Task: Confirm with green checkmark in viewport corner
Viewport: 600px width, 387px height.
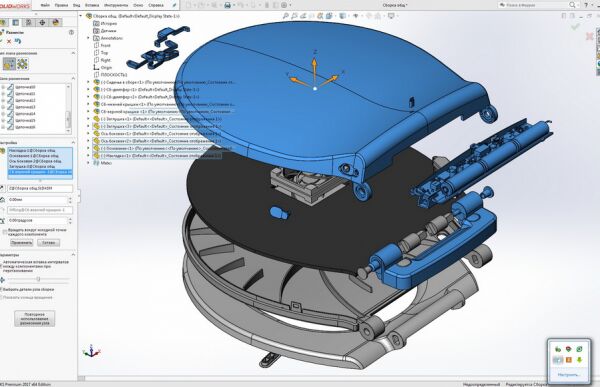Action: (x=575, y=26)
